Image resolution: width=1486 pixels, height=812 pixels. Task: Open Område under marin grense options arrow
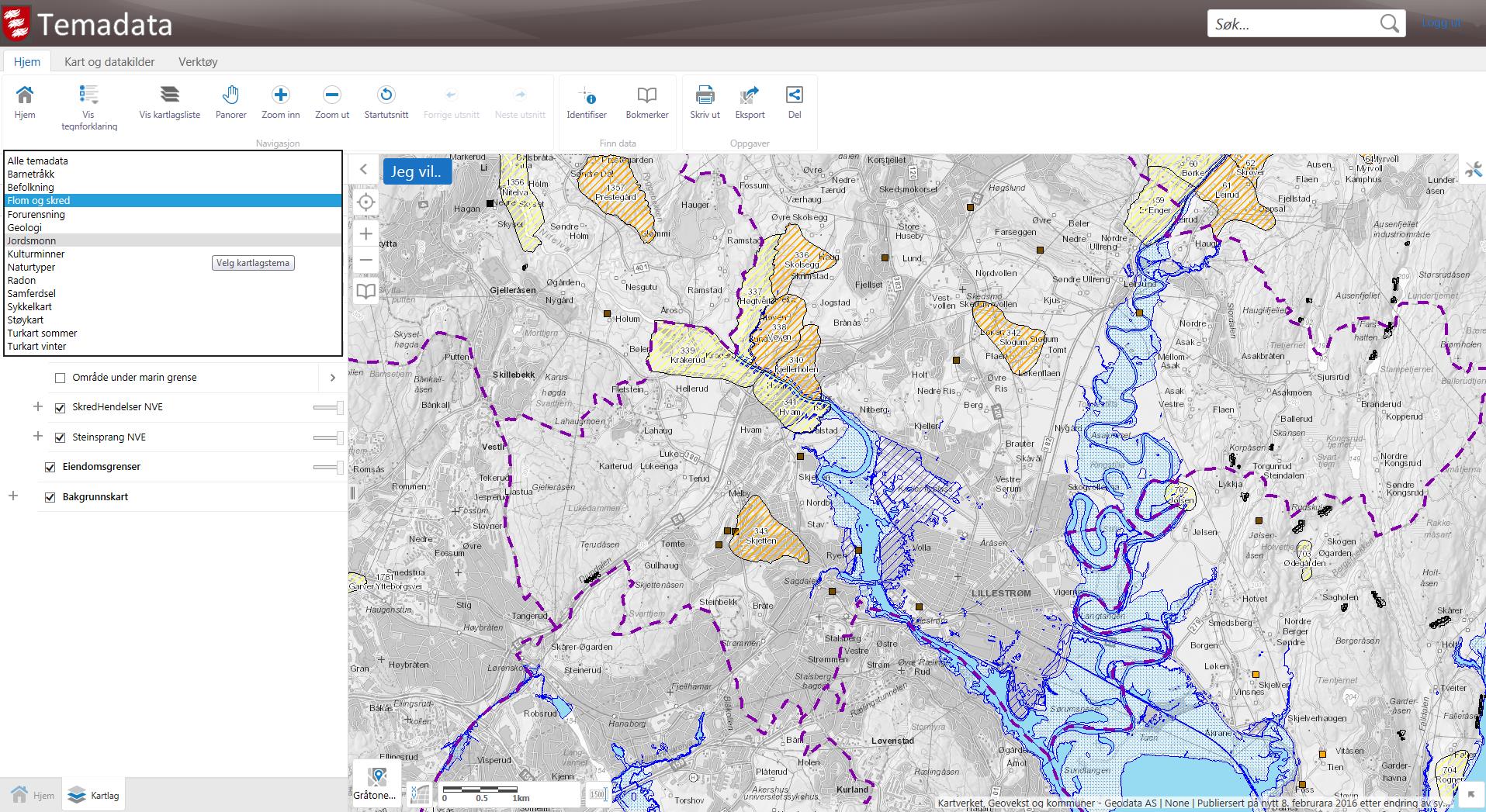point(332,378)
